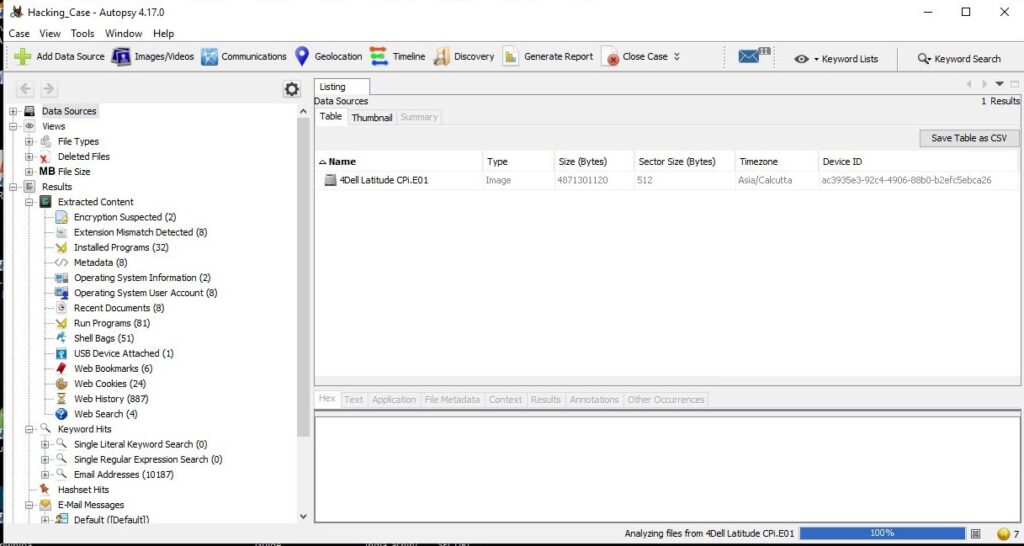The height and width of the screenshot is (546, 1024).
Task: Click the warning notification icon in status bar
Action: coord(1004,533)
